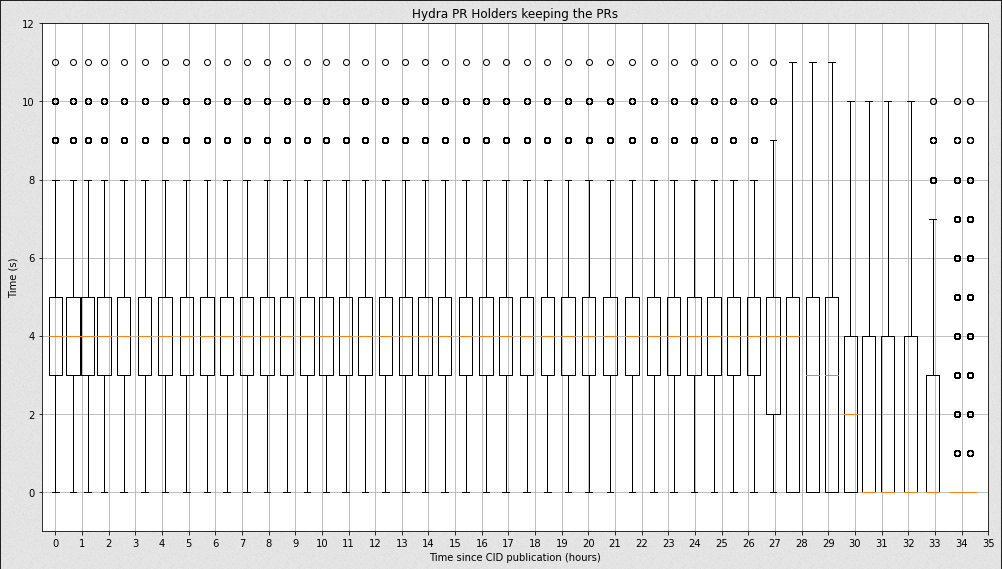This screenshot has height=569, width=1002.
Task: Click the y-axis tick label 2
Action: tap(31, 415)
